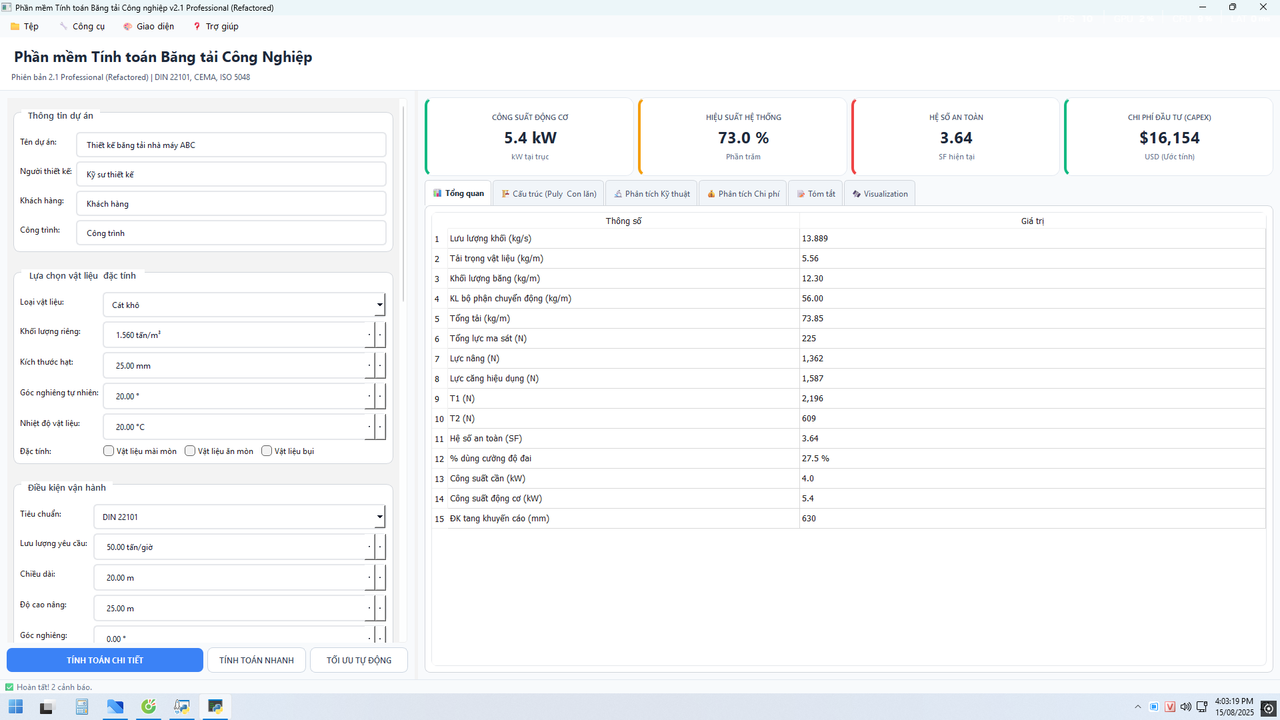The image size is (1280, 720).
Task: Start TỐI ƯU TỰ ĐỘNG optimization
Action: 359,660
